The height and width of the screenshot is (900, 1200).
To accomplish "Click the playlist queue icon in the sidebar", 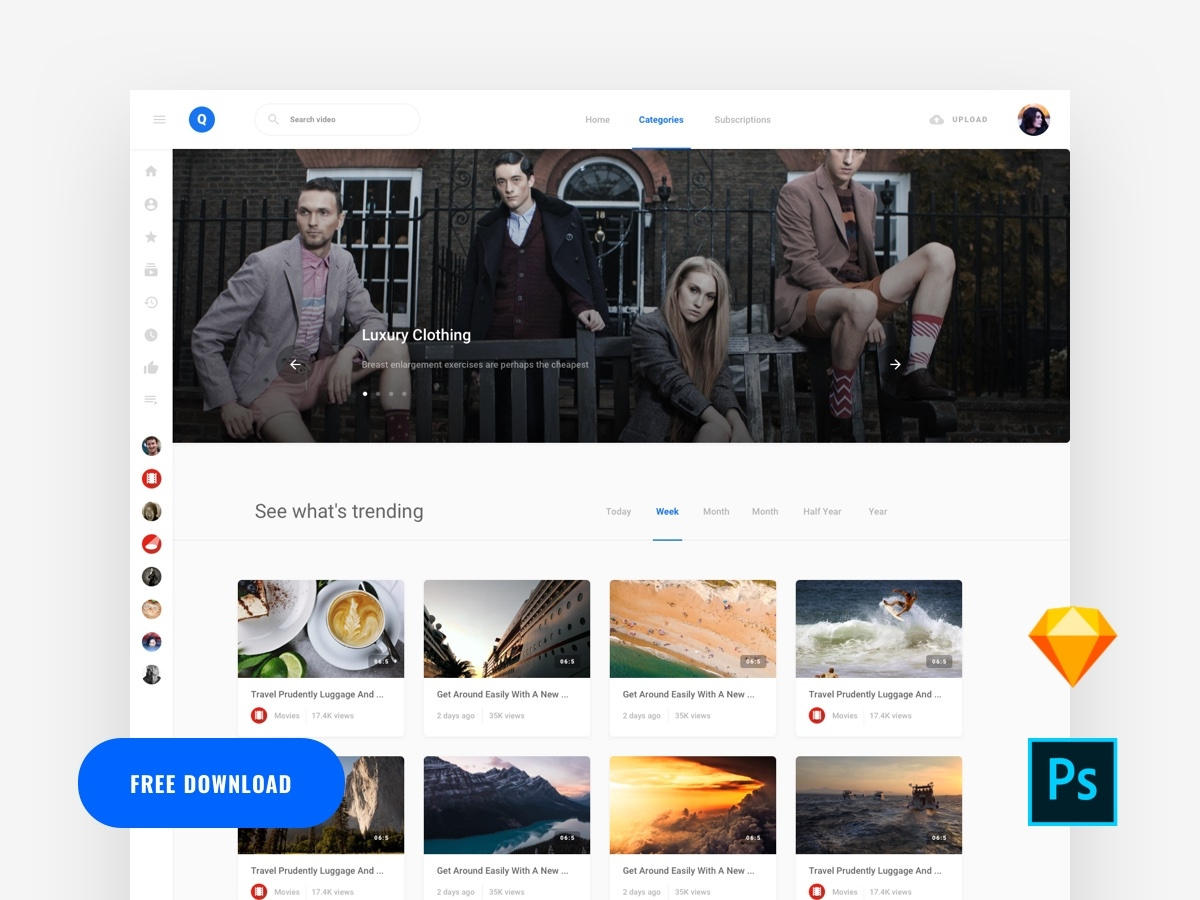I will pos(151,400).
